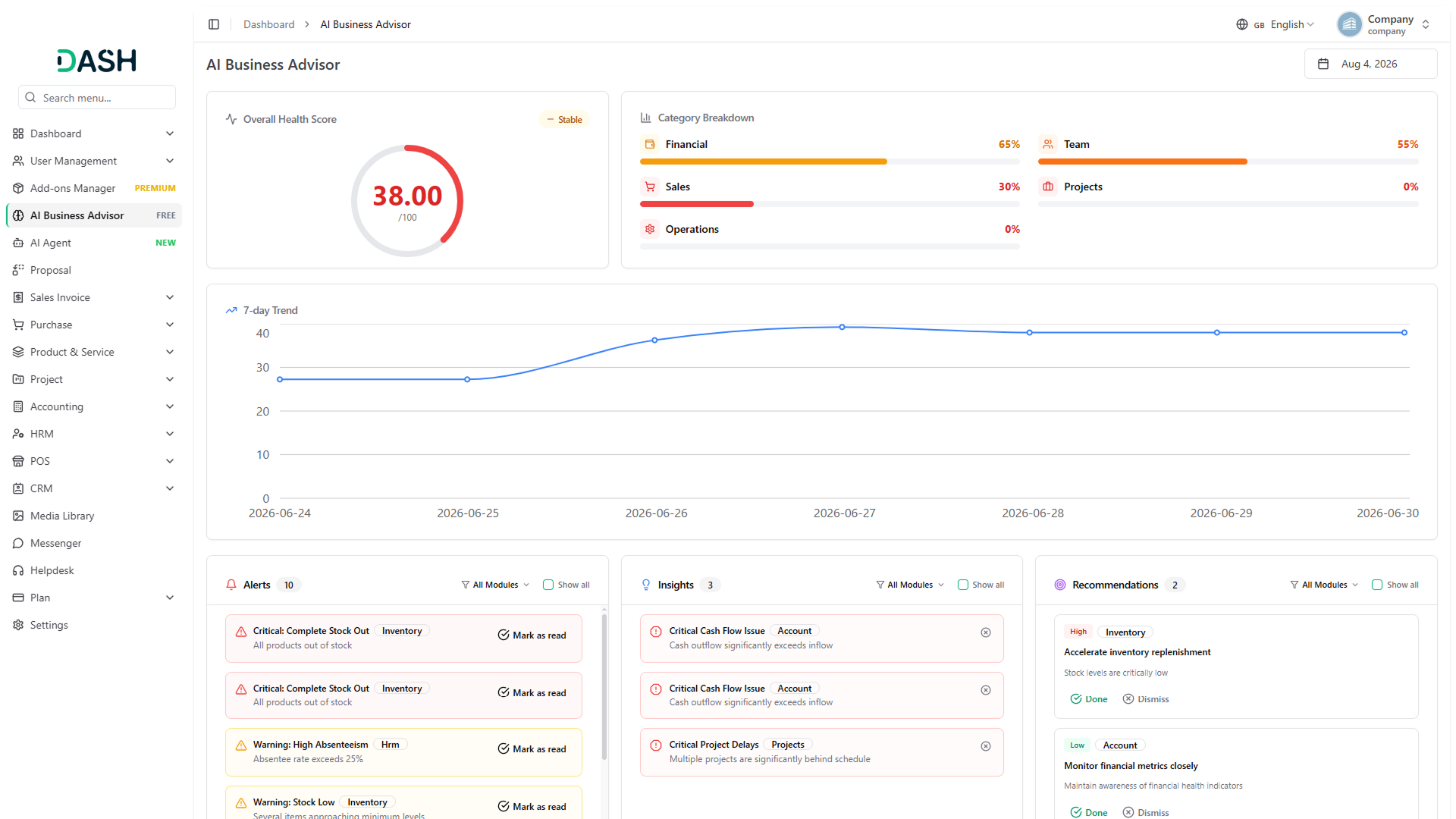The height and width of the screenshot is (819, 1456).
Task: Click the Insights lightbulb icon
Action: click(x=646, y=585)
